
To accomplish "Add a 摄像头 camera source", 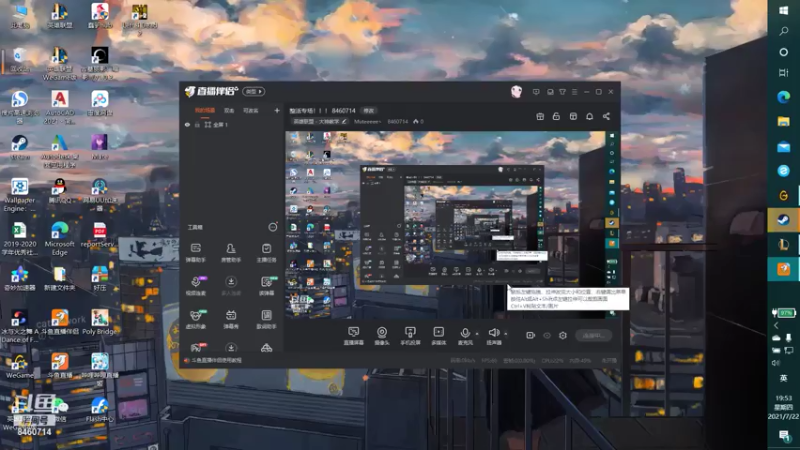I will [x=382, y=336].
